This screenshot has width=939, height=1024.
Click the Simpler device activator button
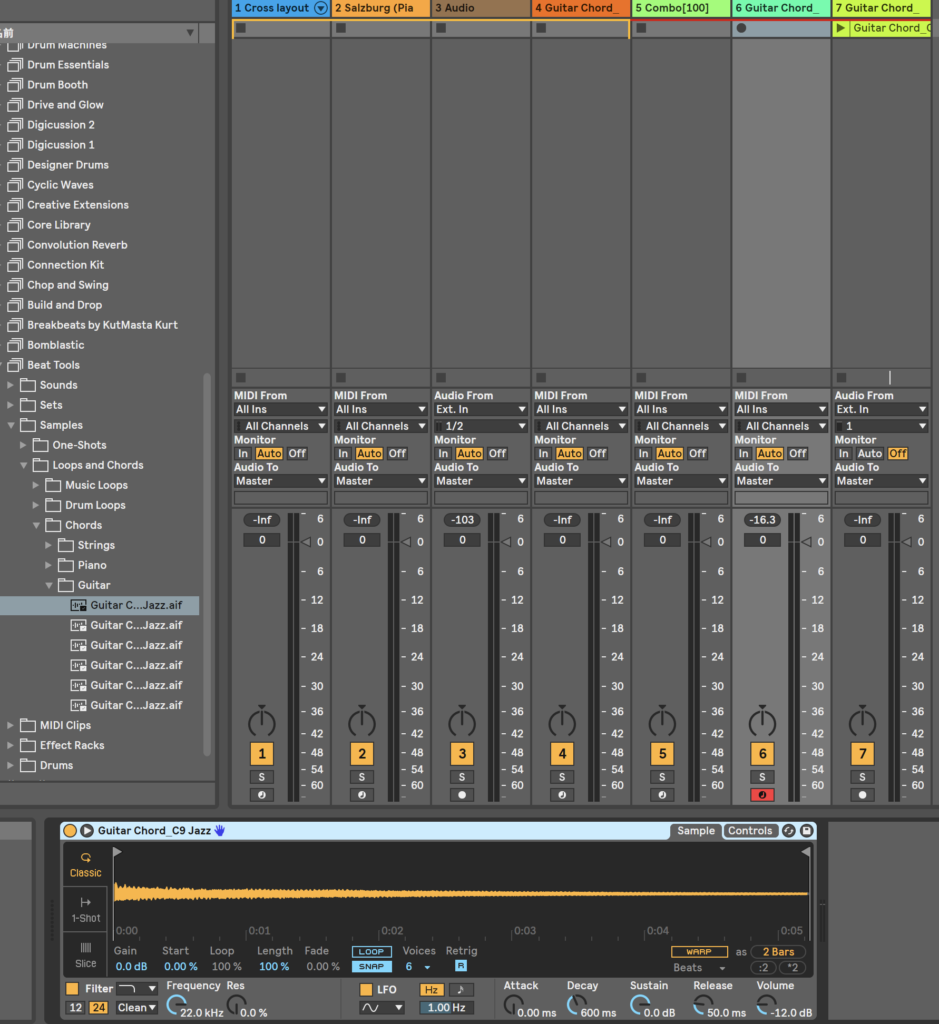tap(70, 831)
